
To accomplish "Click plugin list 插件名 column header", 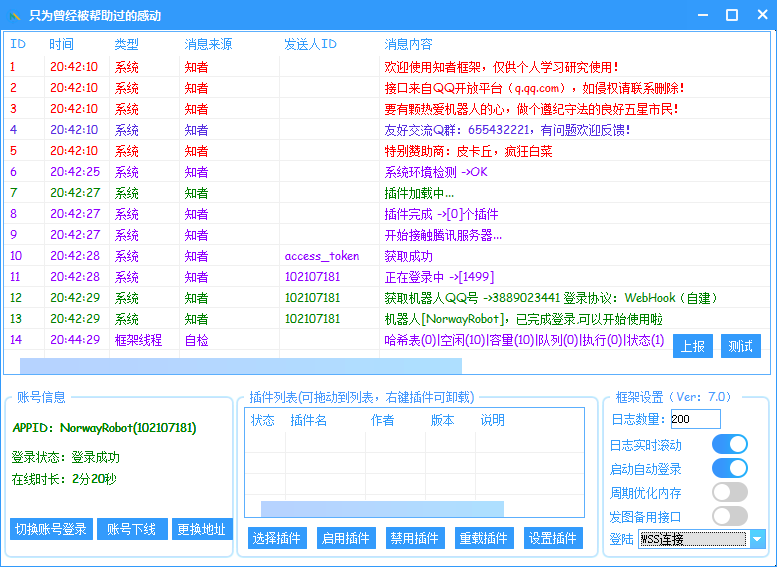I will 308,420.
